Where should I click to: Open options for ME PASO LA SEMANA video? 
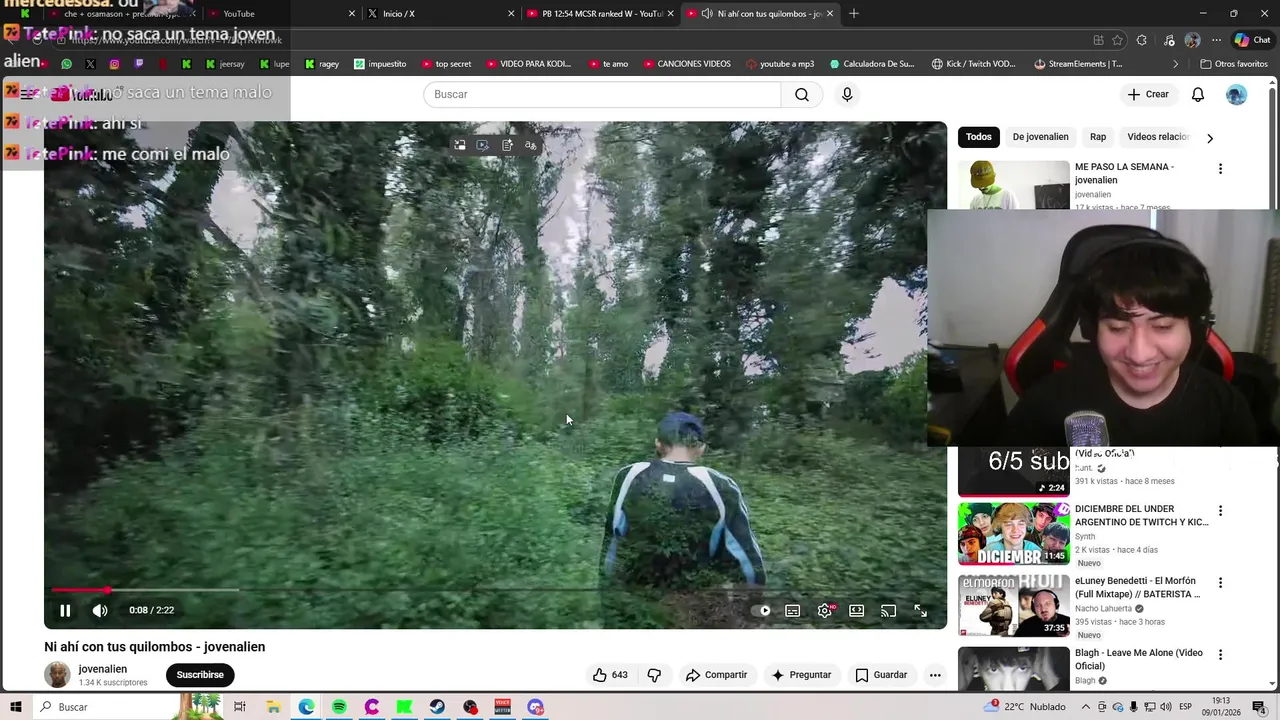pyautogui.click(x=1220, y=169)
